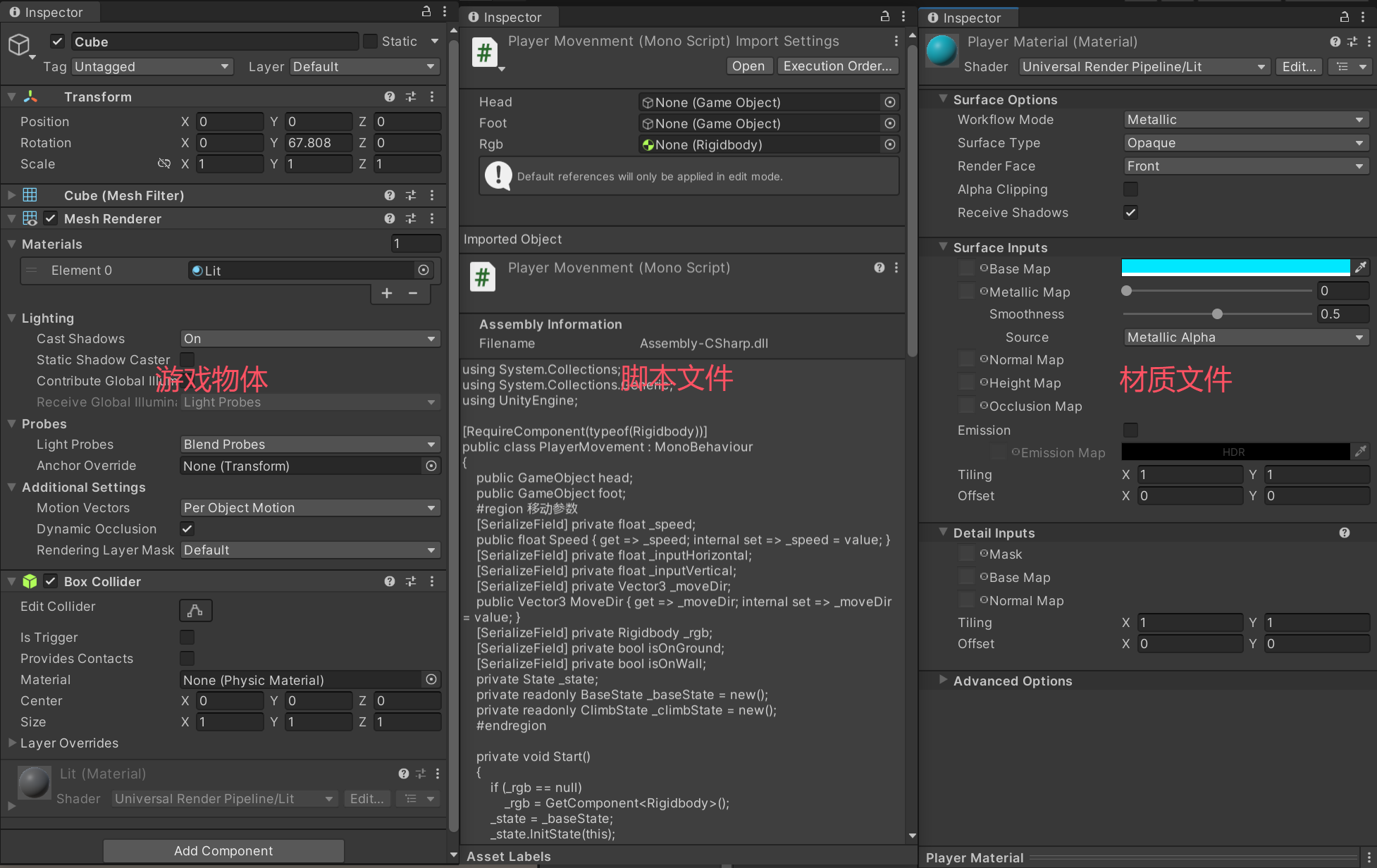Toggle Receive Shadows checkbox
Screen dimensions: 1377x868
(1130, 212)
